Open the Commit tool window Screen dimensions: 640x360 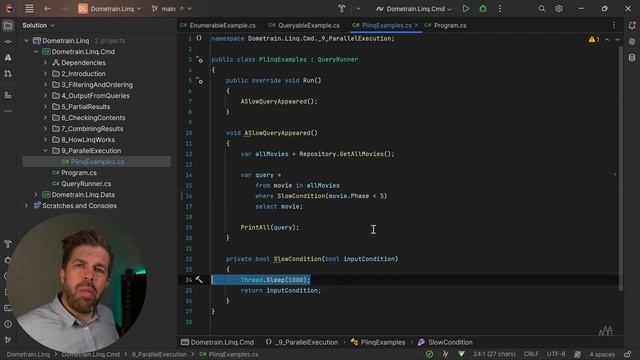[8, 42]
